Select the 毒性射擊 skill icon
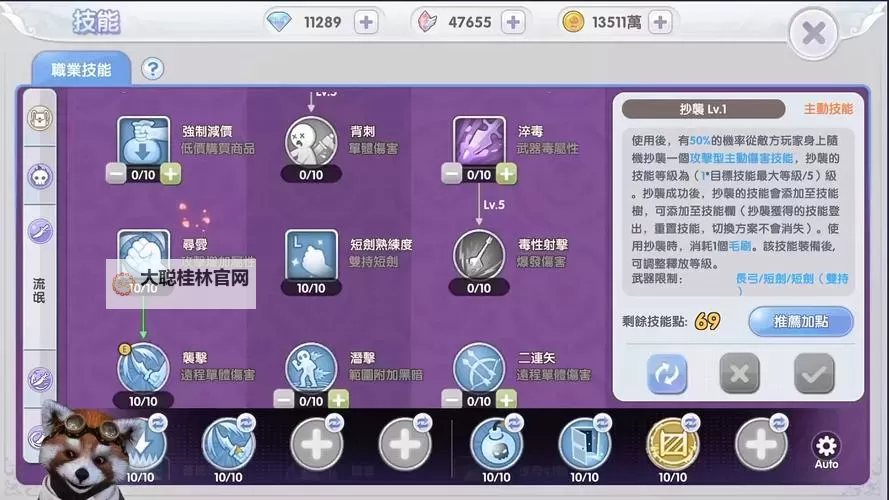This screenshot has width=889, height=500. 479,255
